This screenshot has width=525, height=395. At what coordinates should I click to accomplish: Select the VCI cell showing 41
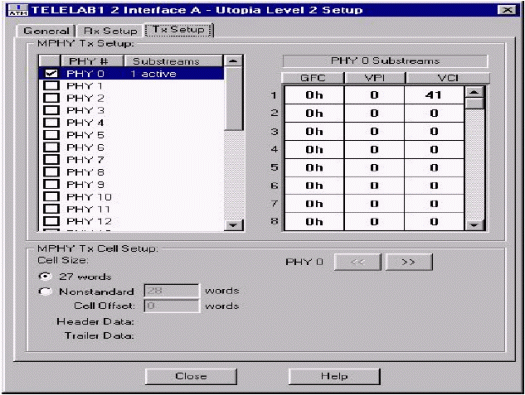point(434,95)
